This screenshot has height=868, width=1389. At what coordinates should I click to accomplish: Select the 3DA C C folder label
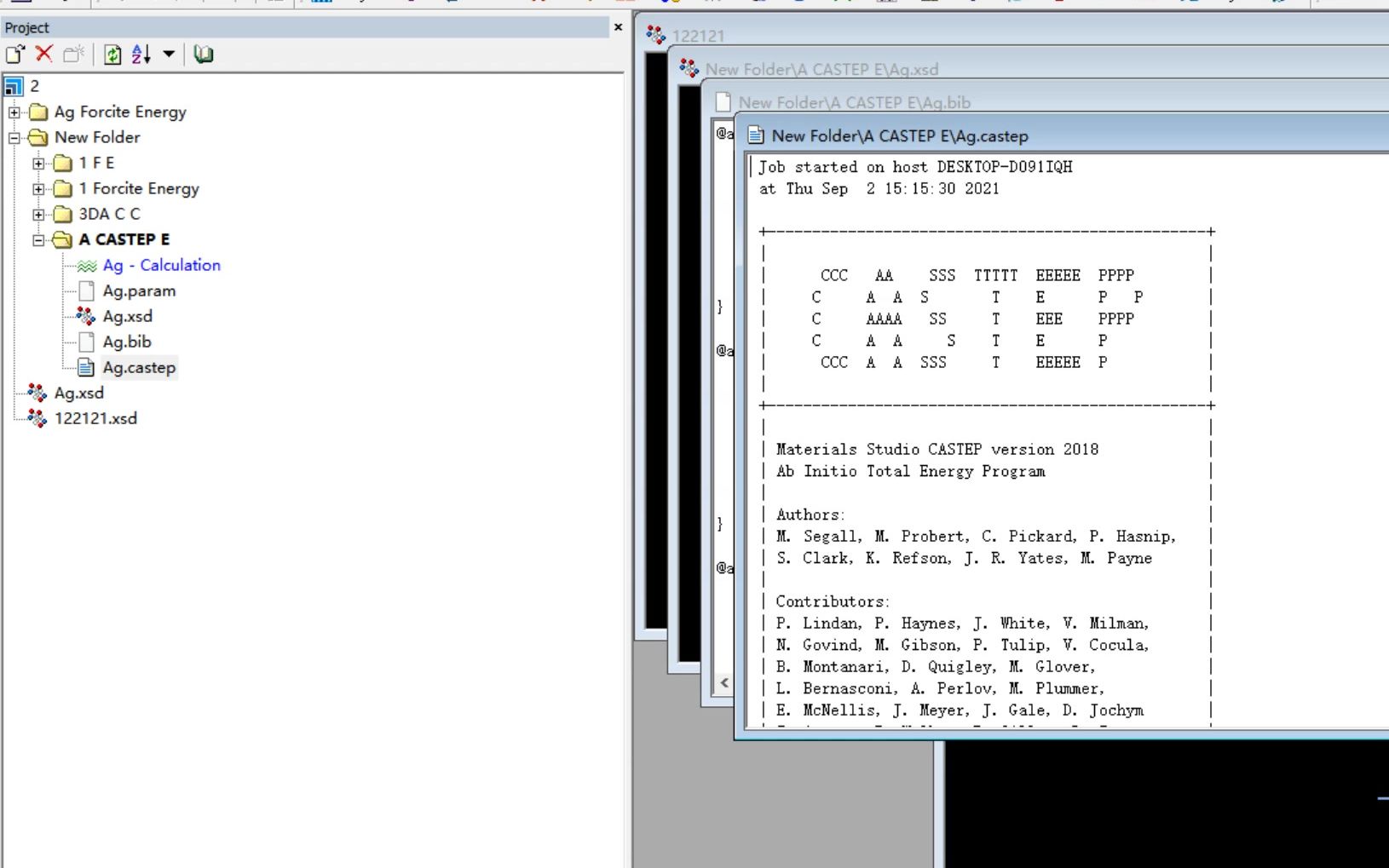[x=109, y=214]
